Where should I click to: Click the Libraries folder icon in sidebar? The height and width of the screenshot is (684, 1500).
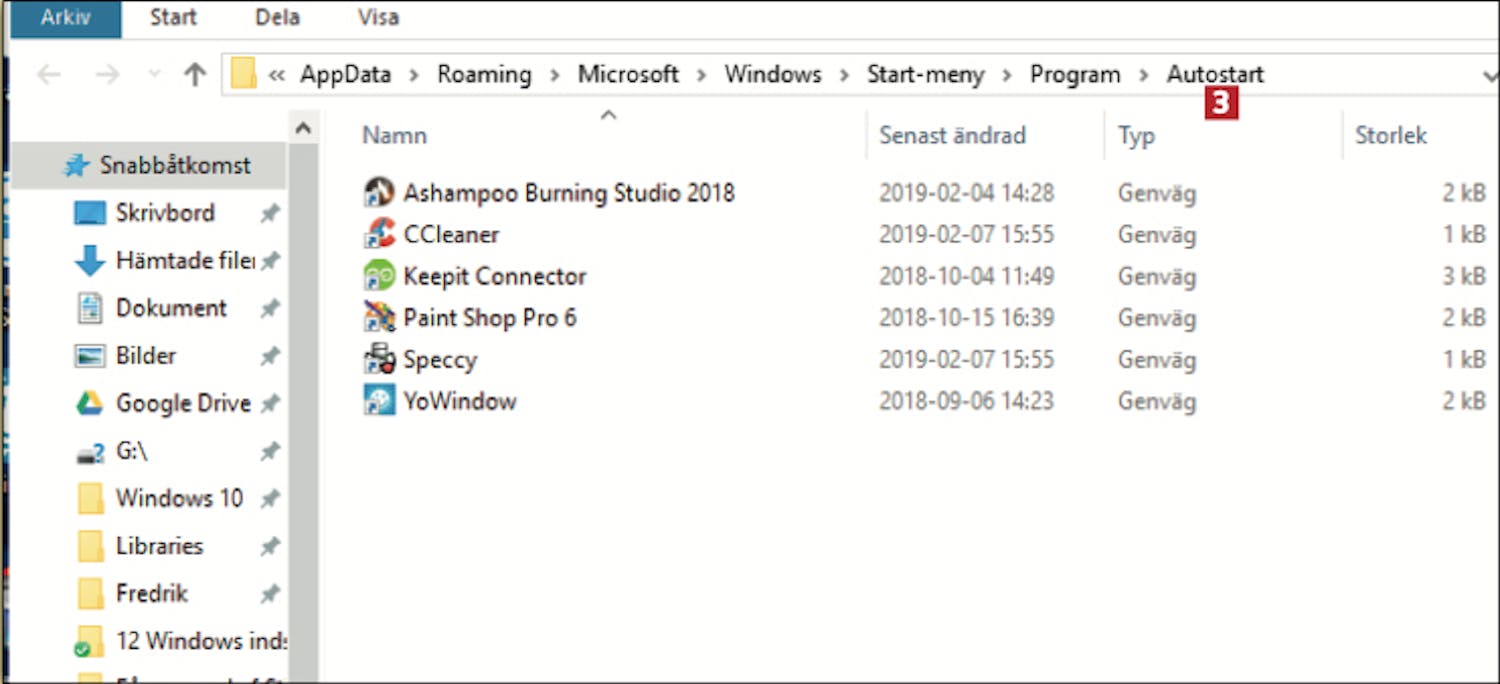pos(90,546)
